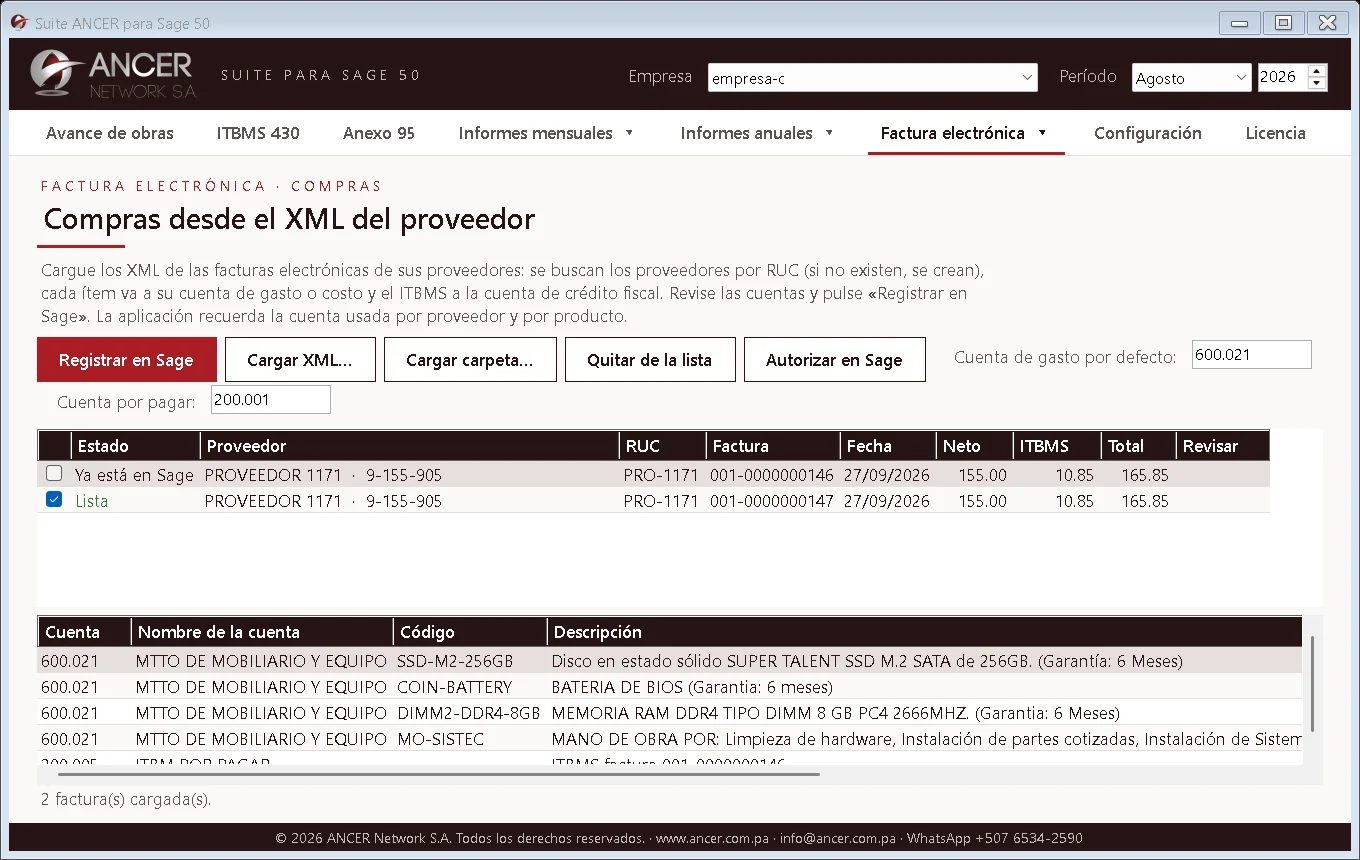The height and width of the screenshot is (860, 1360).
Task: Select invoice number 001-0000000147
Action: (772, 501)
